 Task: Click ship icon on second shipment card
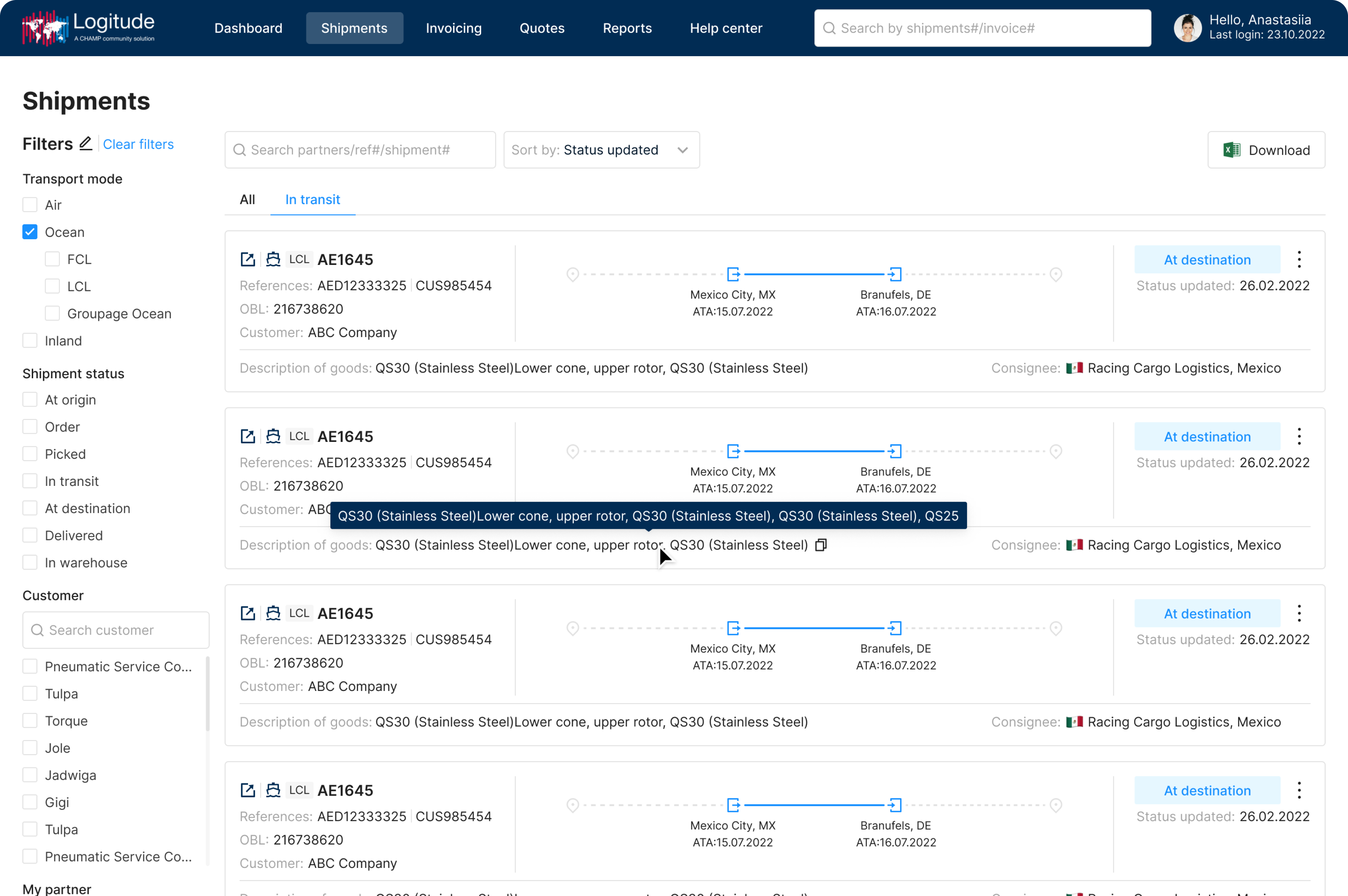pyautogui.click(x=273, y=436)
